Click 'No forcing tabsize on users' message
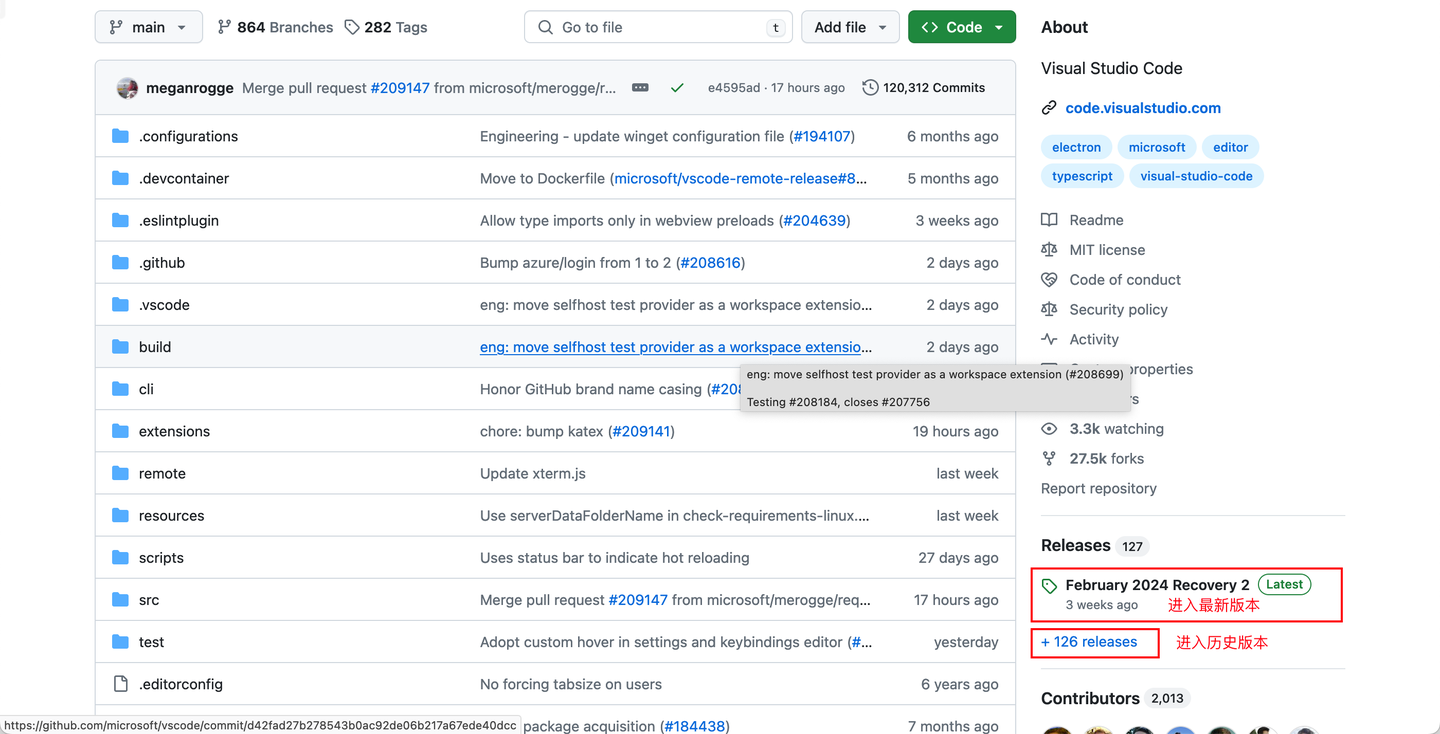 pyautogui.click(x=571, y=684)
